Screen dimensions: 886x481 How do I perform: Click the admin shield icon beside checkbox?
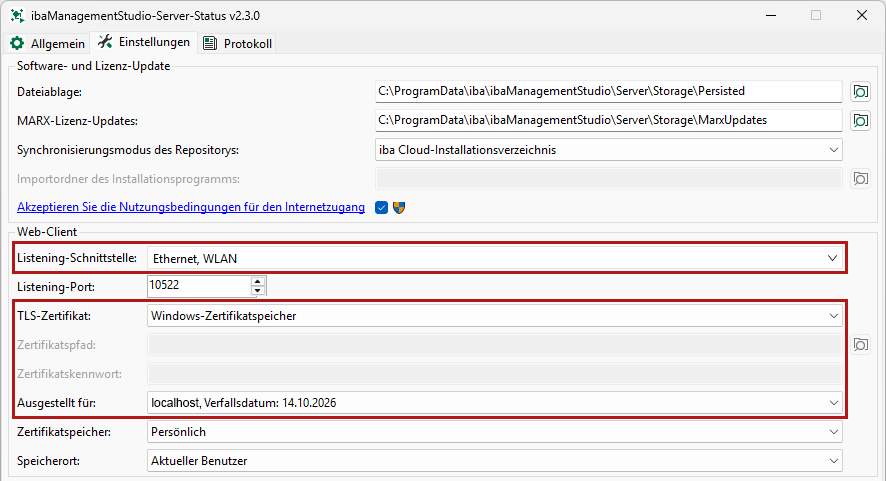tap(399, 207)
